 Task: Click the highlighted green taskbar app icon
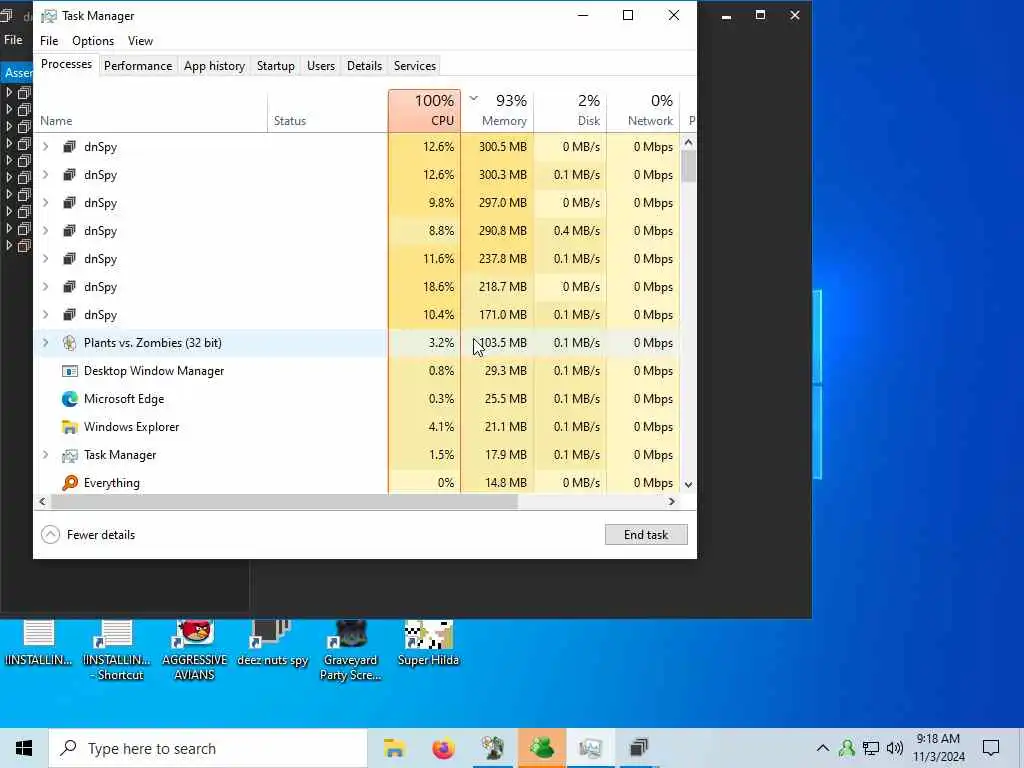[541, 748]
